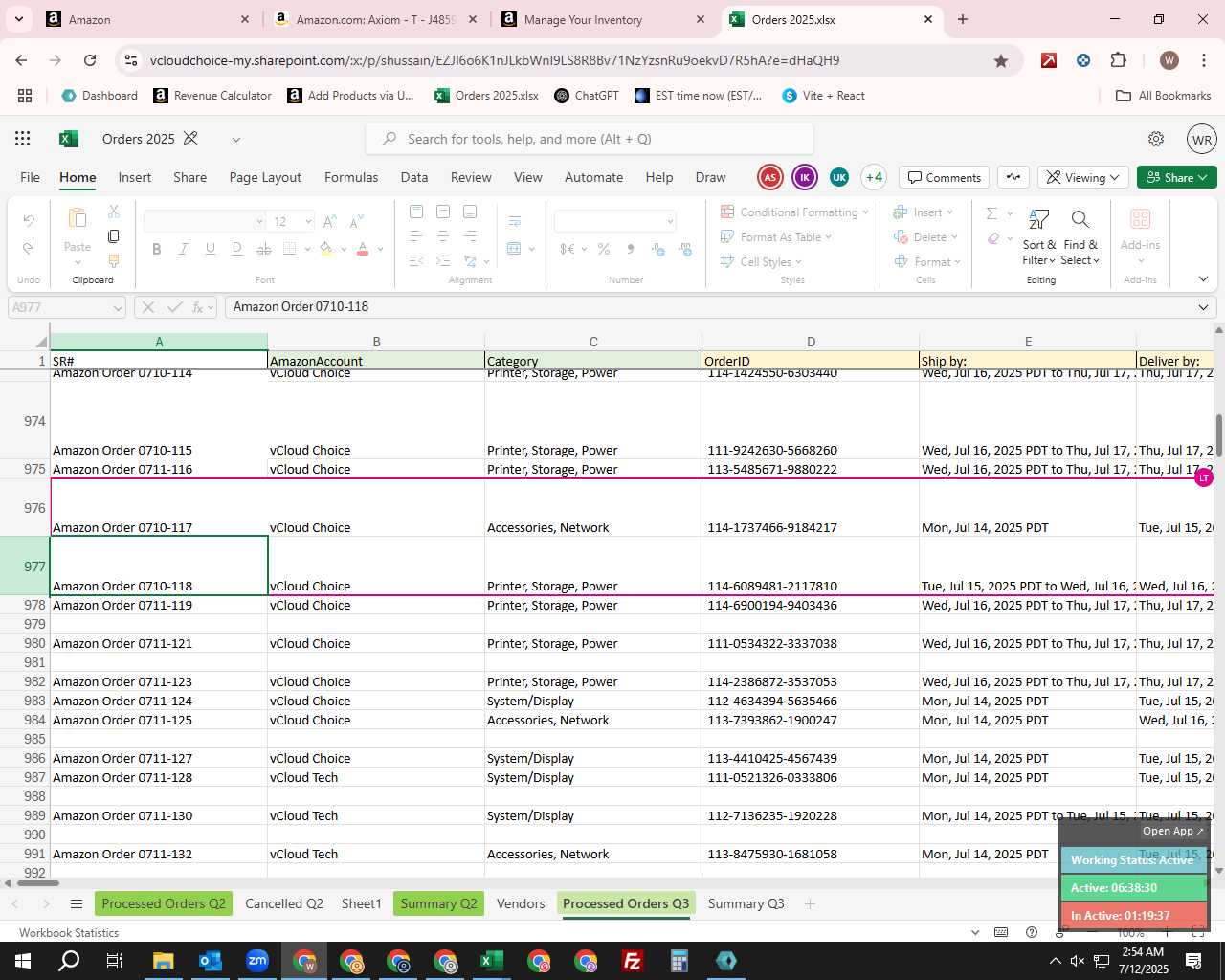The image size is (1225, 980).
Task: Click the Find & Select magnifier
Action: 1080,220
